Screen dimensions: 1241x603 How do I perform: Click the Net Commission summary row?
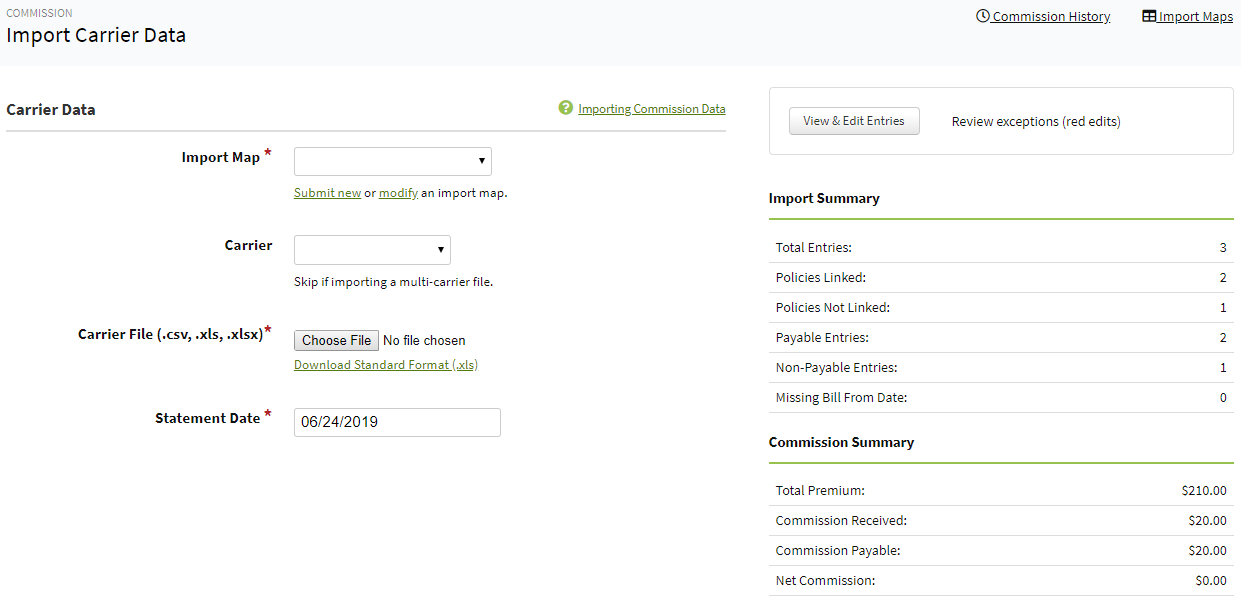1000,580
